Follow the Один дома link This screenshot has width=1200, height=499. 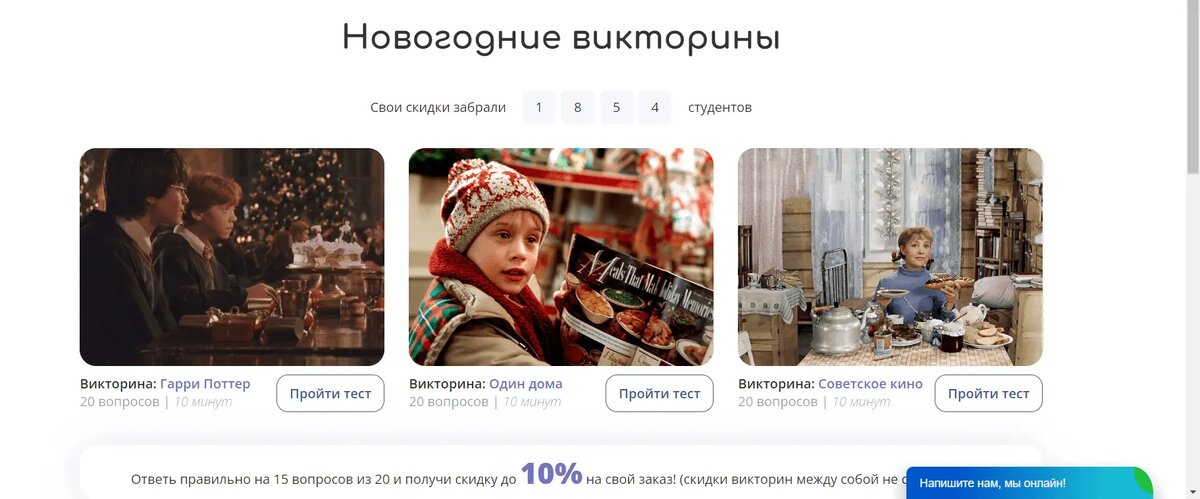click(526, 384)
